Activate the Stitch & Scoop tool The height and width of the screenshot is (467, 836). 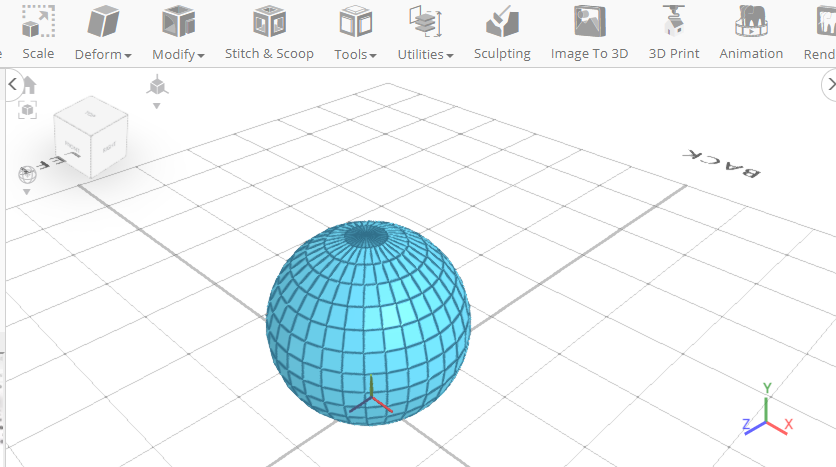[x=269, y=32]
